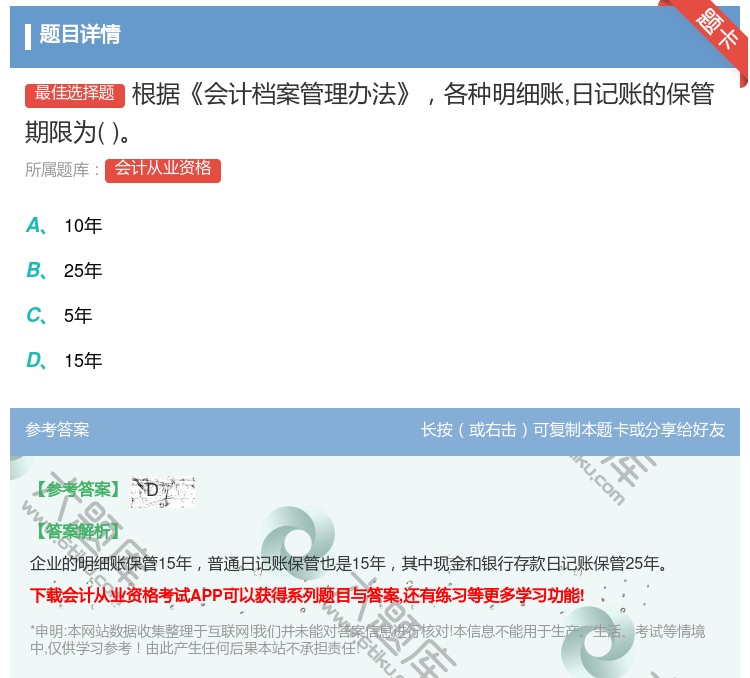Screen dimensions: 750x678
Task: Click the red 下载会计从业资格考试APP promo link
Action: (x=307, y=596)
